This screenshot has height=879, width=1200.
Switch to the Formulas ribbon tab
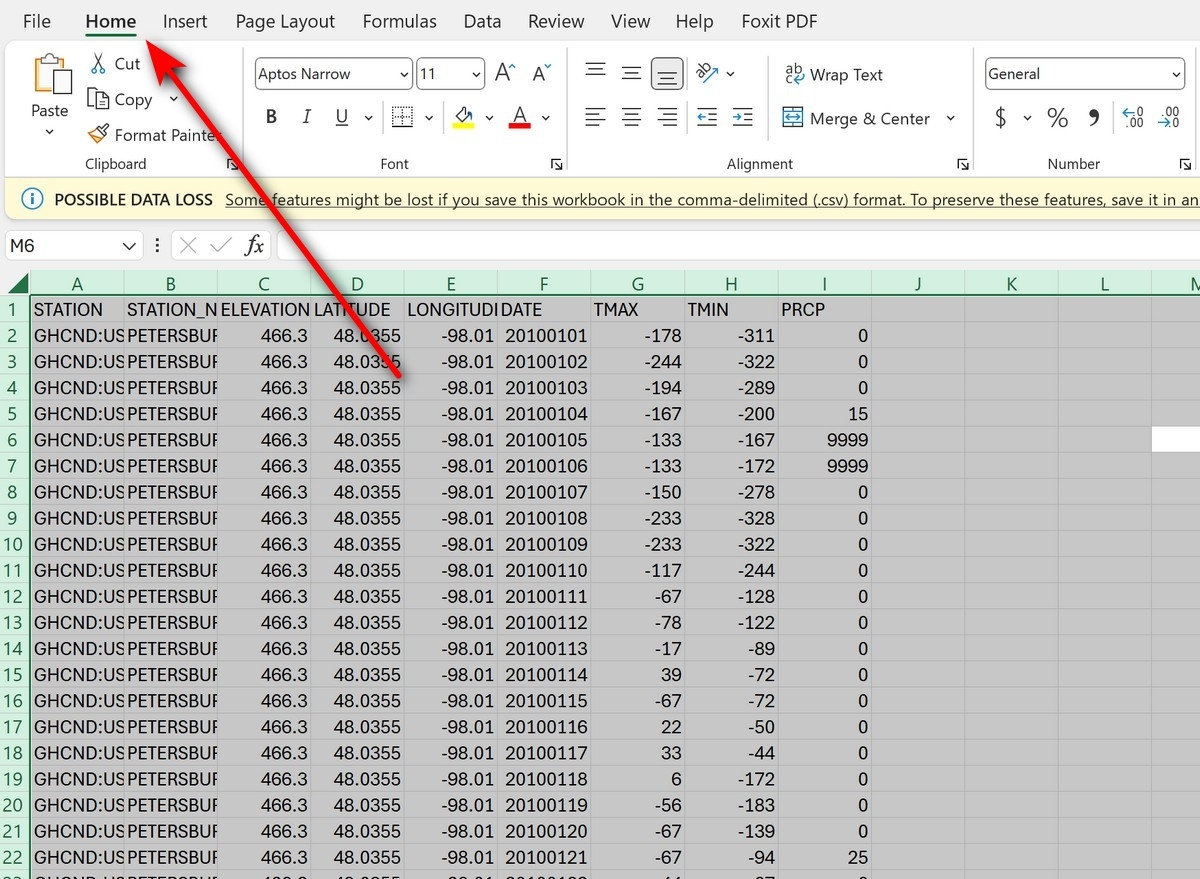399,20
